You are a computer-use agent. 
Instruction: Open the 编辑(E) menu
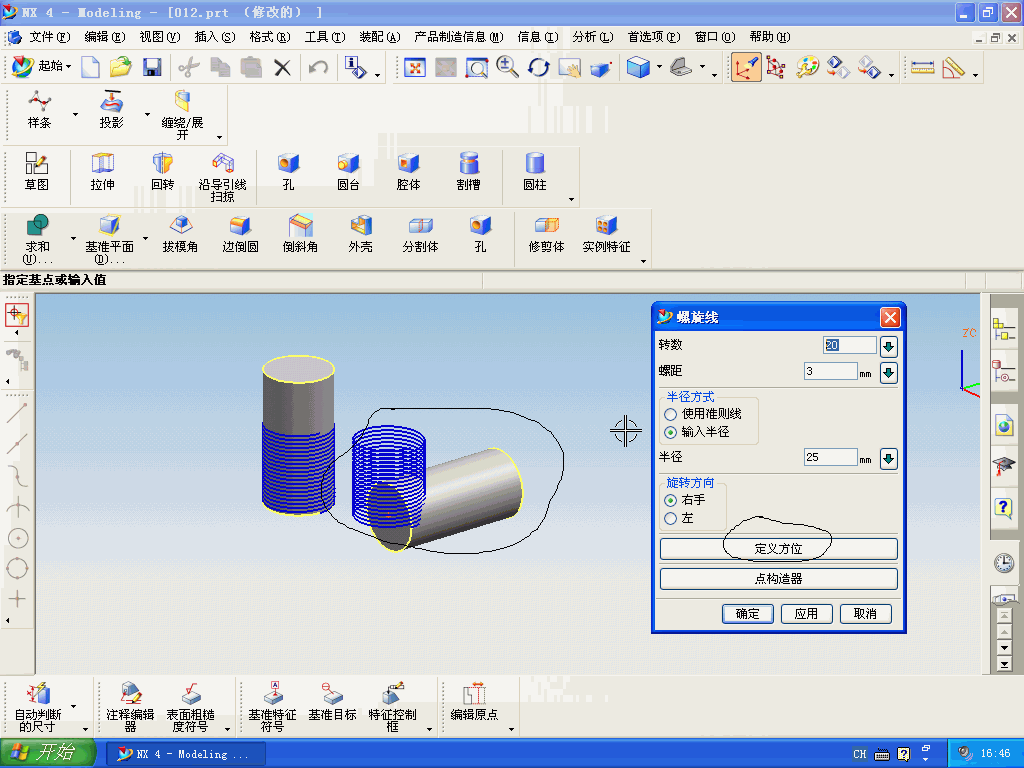(x=104, y=37)
